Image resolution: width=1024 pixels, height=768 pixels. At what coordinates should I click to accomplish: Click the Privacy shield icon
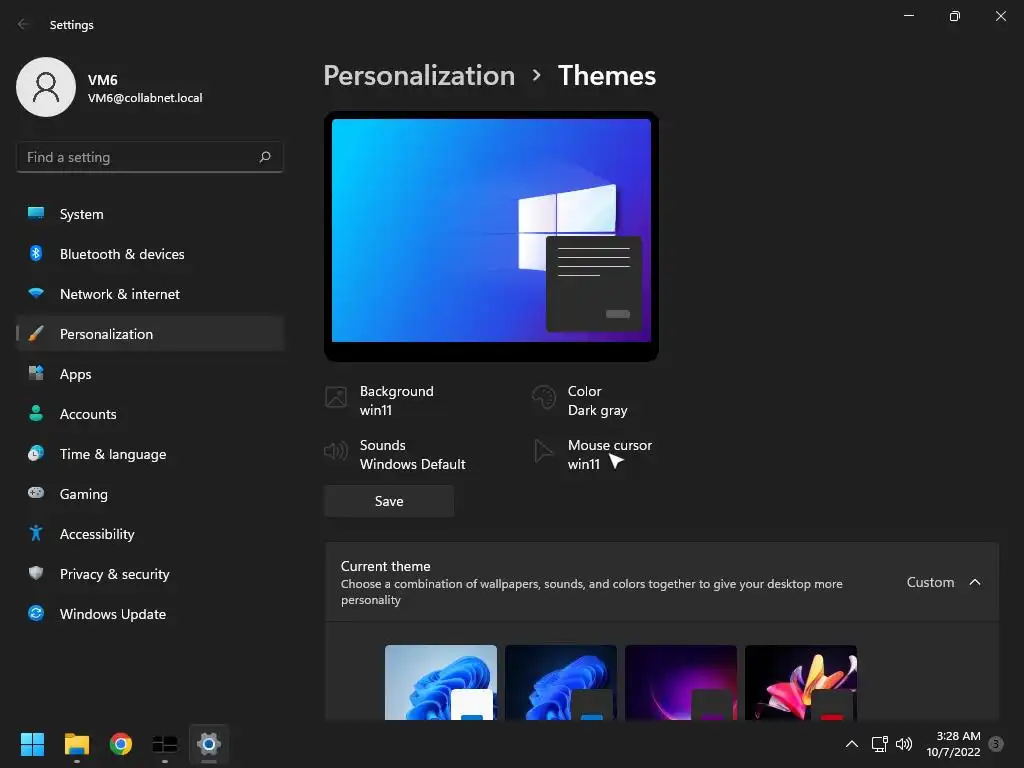tap(36, 573)
